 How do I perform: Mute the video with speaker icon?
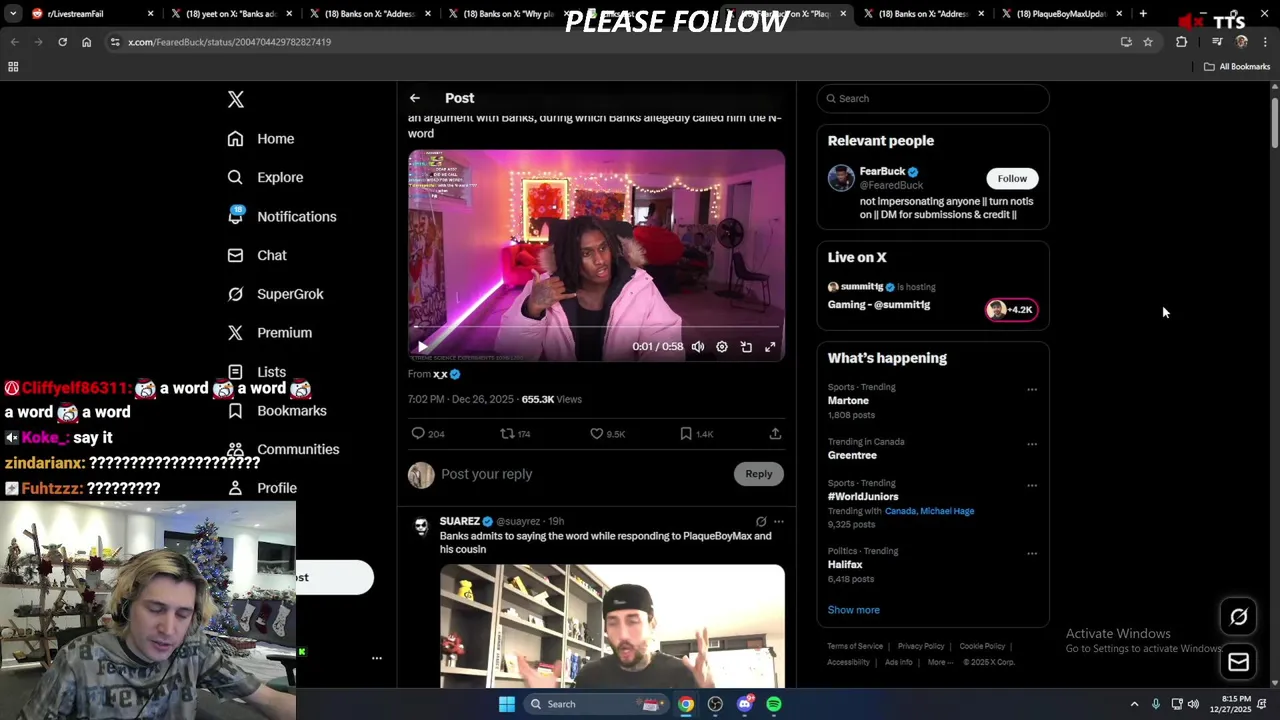[698, 347]
